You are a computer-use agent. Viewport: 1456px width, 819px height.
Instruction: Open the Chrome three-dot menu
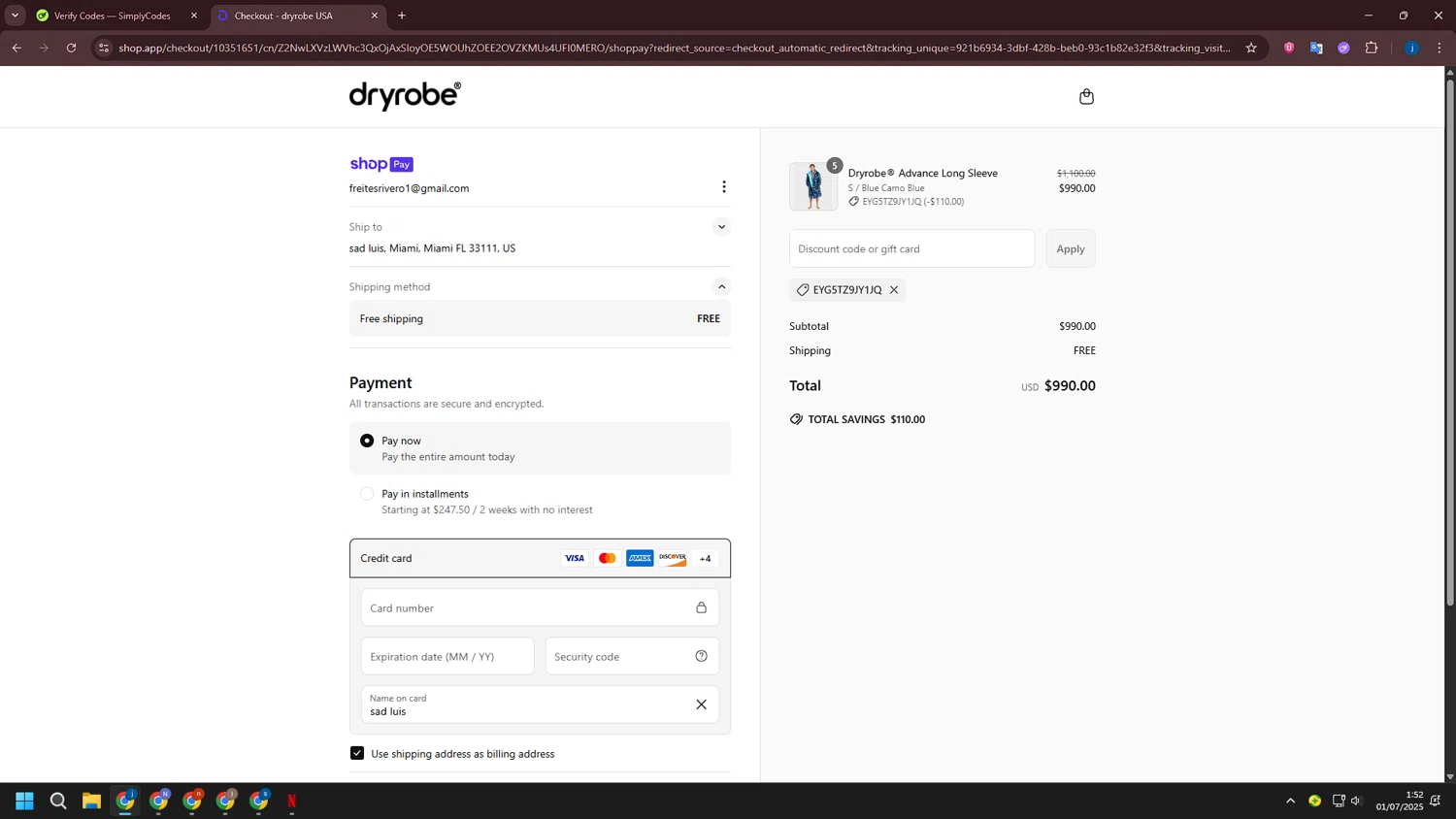pyautogui.click(x=1439, y=48)
